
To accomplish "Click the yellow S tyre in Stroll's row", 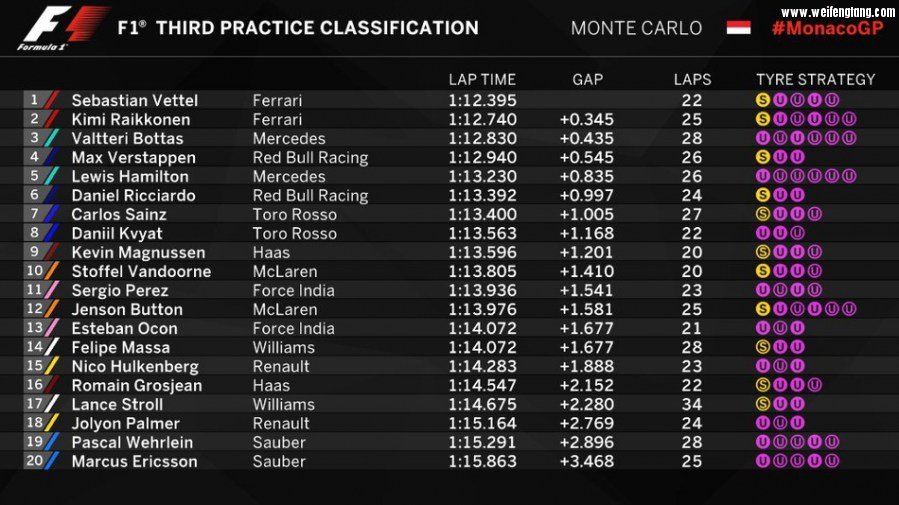I will (x=763, y=404).
